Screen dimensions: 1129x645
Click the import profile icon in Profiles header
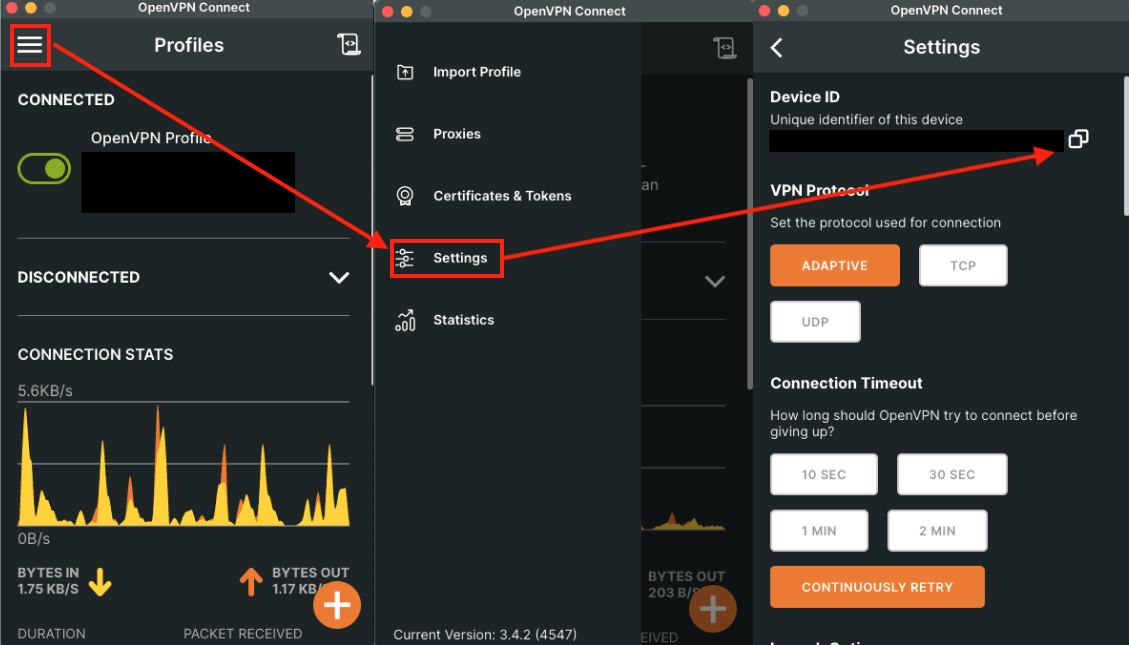point(348,45)
